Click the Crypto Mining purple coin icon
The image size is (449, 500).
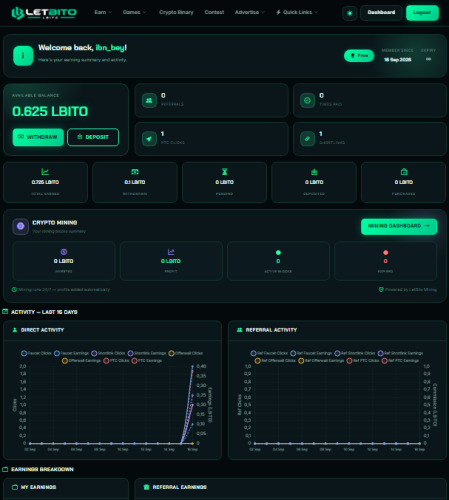click(x=20, y=226)
